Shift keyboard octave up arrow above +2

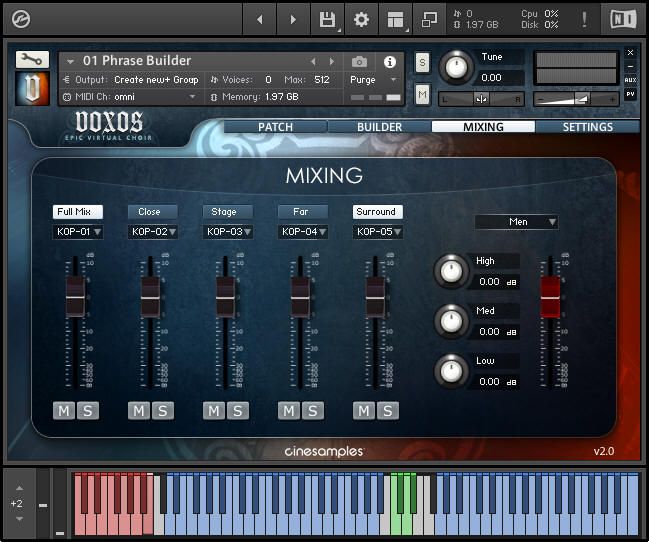(19, 488)
